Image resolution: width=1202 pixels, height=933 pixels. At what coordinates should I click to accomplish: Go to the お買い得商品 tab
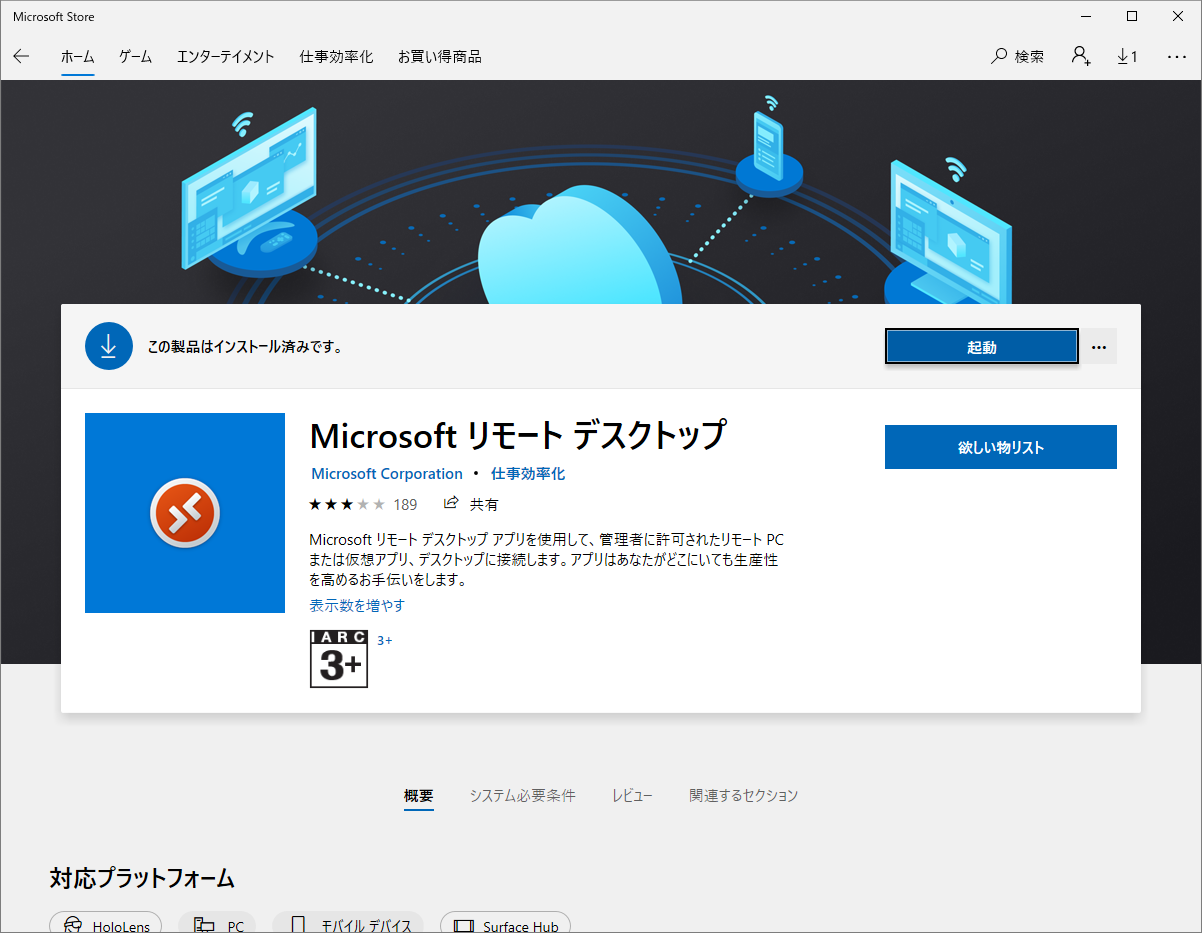439,57
